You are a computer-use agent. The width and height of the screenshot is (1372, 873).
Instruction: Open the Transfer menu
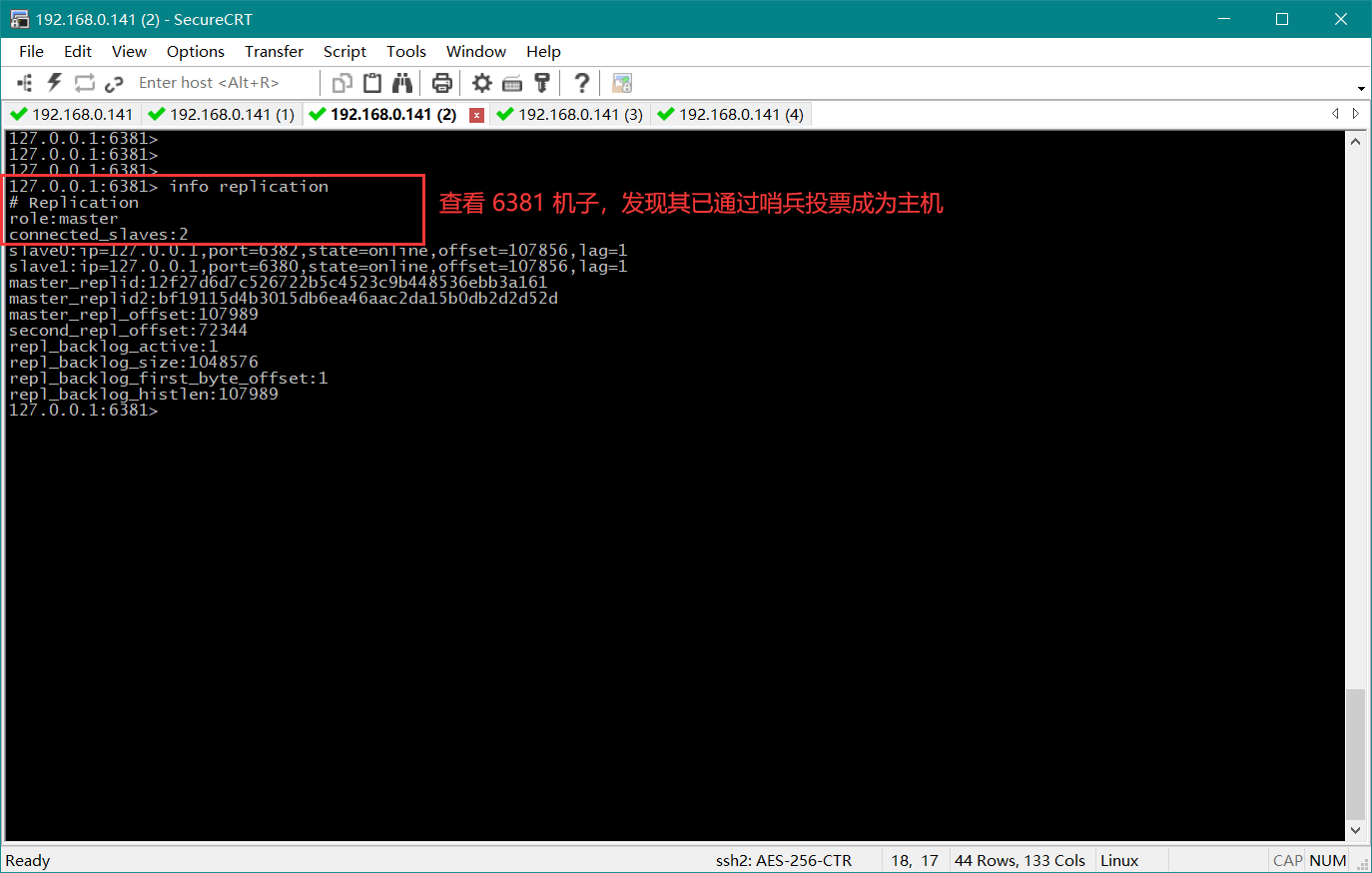tap(274, 52)
